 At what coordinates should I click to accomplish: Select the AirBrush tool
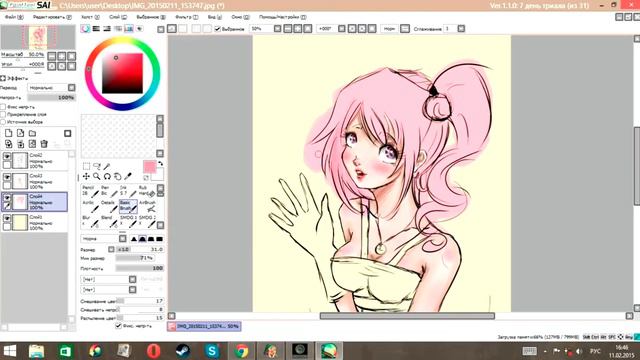click(x=147, y=207)
